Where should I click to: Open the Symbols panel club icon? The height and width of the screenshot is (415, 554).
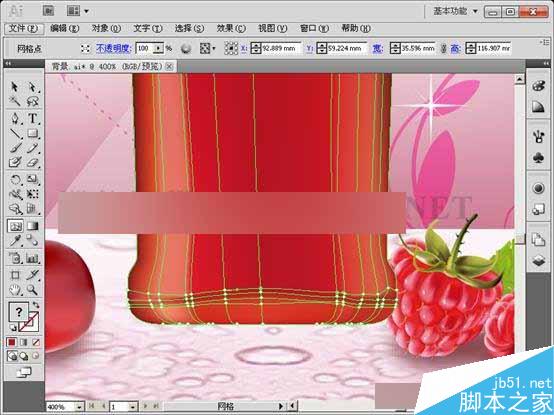point(538,158)
